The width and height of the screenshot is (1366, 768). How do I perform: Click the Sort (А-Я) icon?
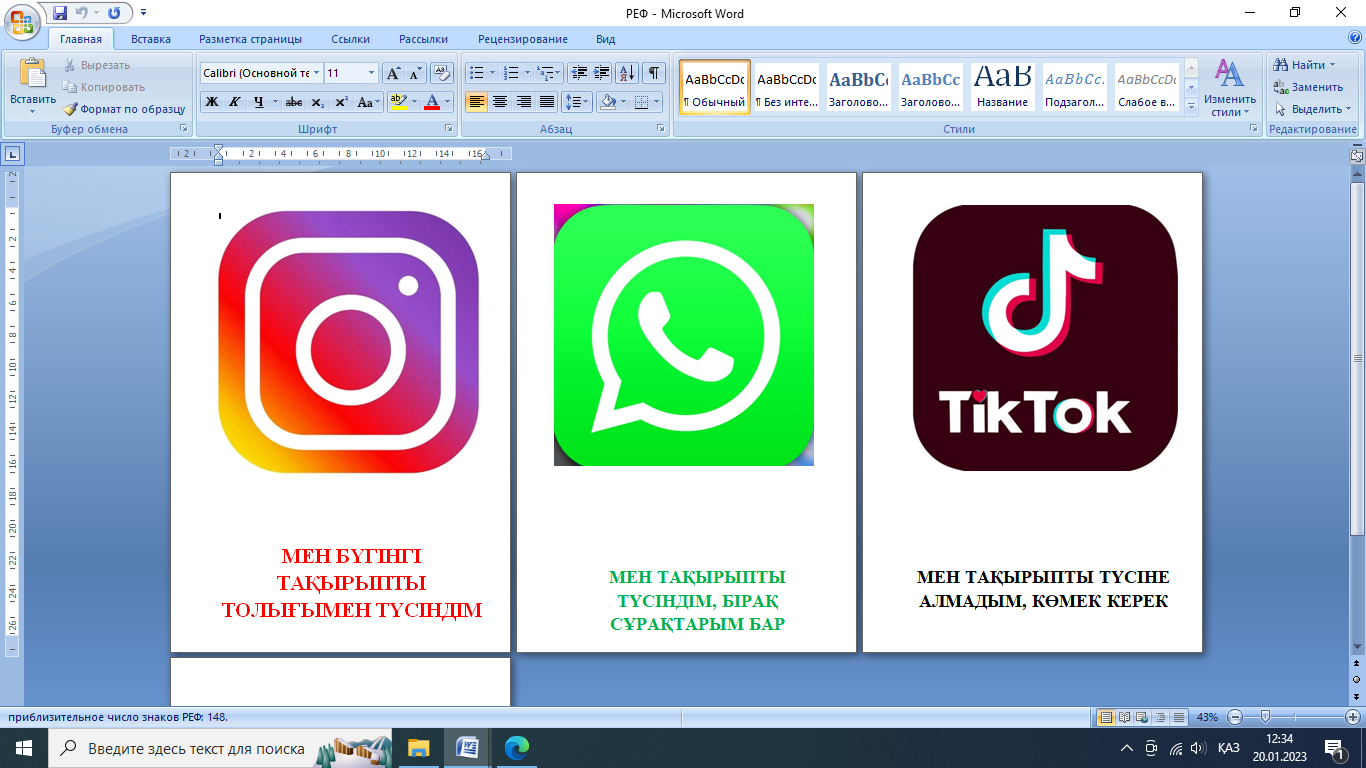click(627, 73)
